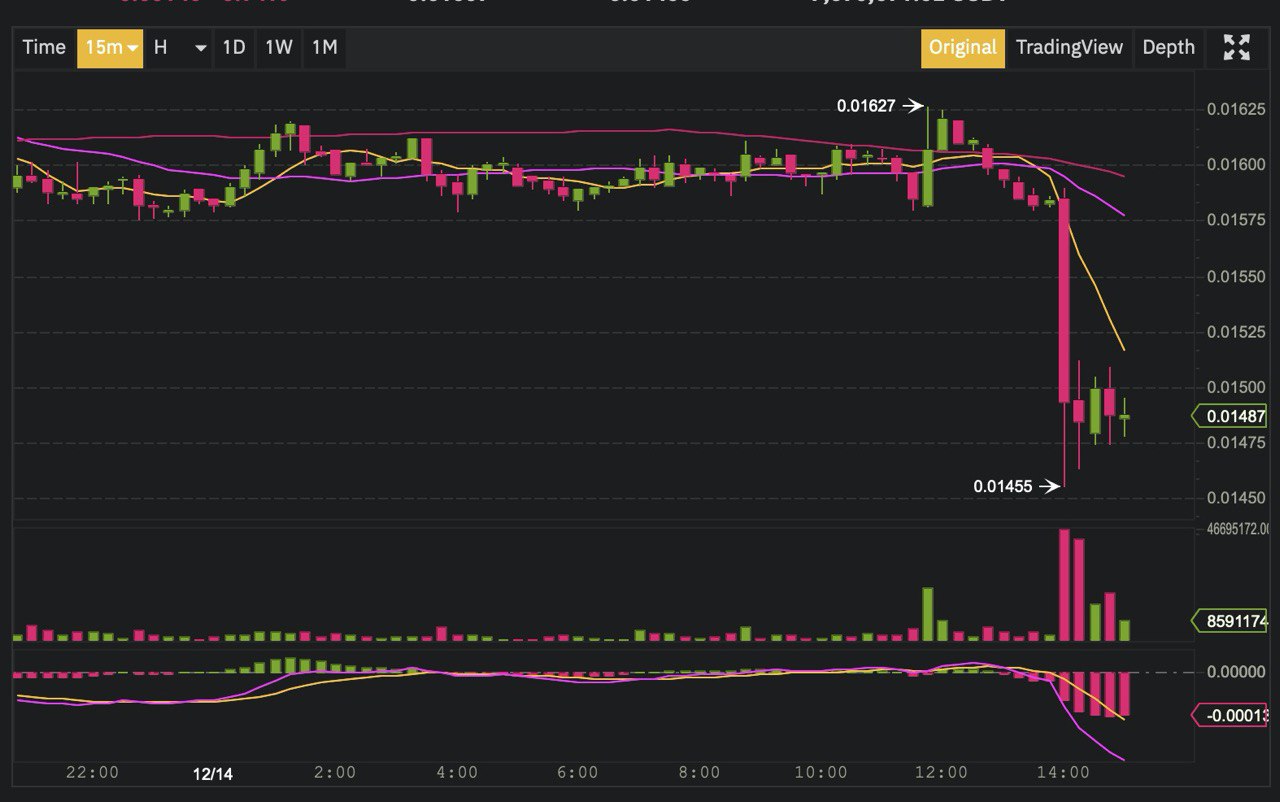The image size is (1280, 802).
Task: Open the H hourly interval dropdown
Action: click(x=179, y=47)
